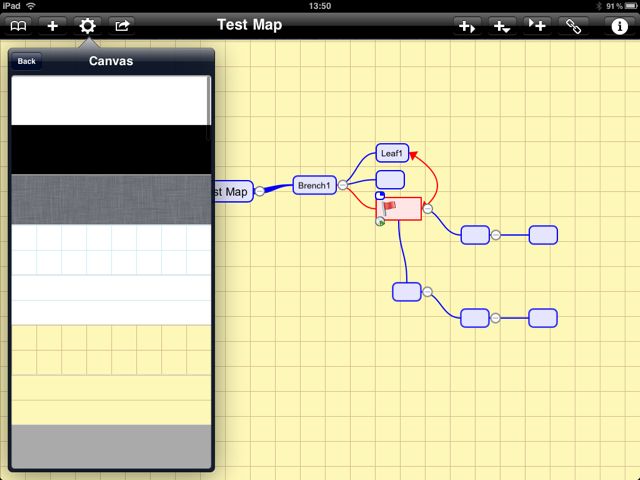
Task: Choose the yellow grid canvas
Action: [111, 350]
